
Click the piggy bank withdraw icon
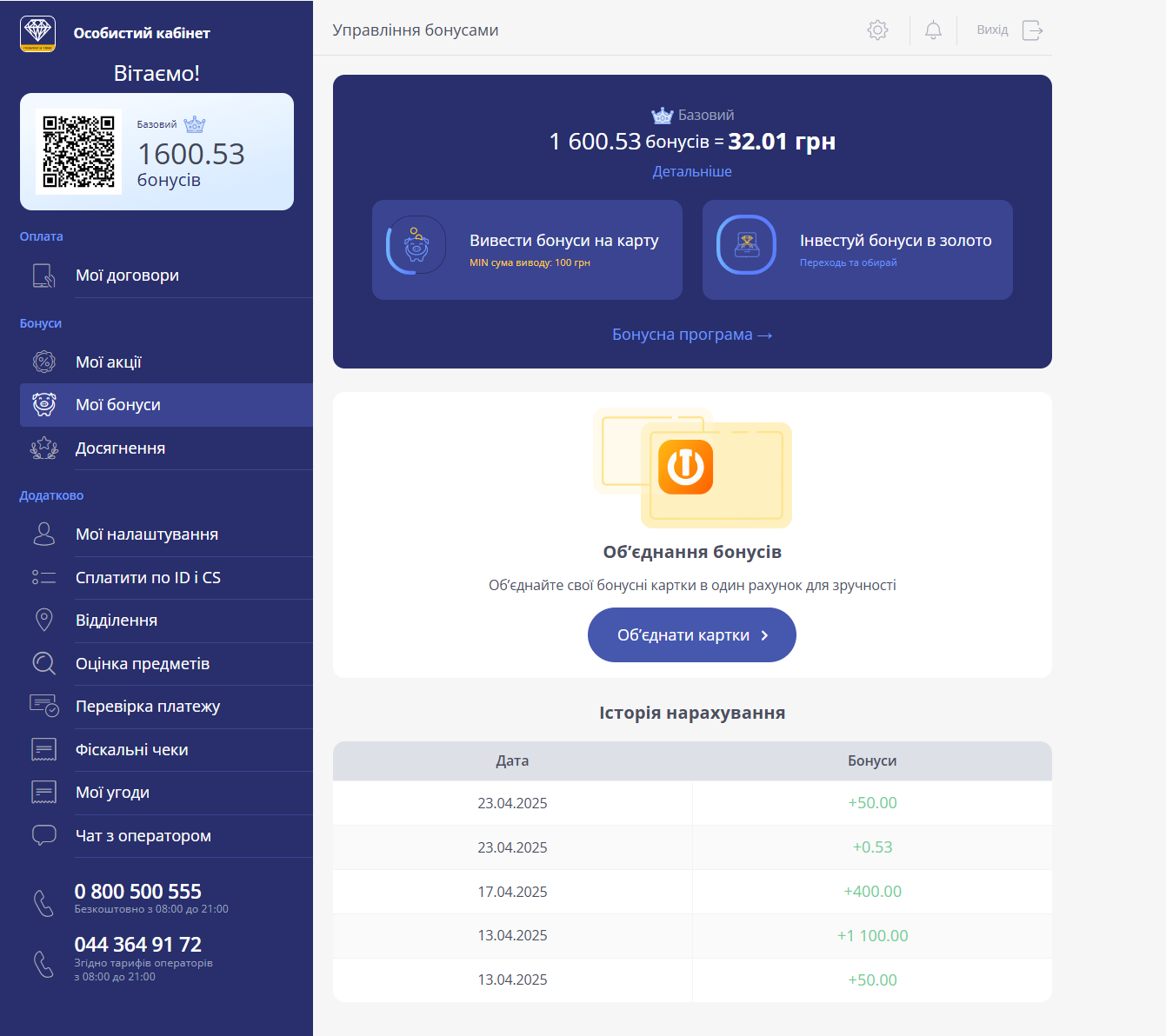[x=416, y=245]
